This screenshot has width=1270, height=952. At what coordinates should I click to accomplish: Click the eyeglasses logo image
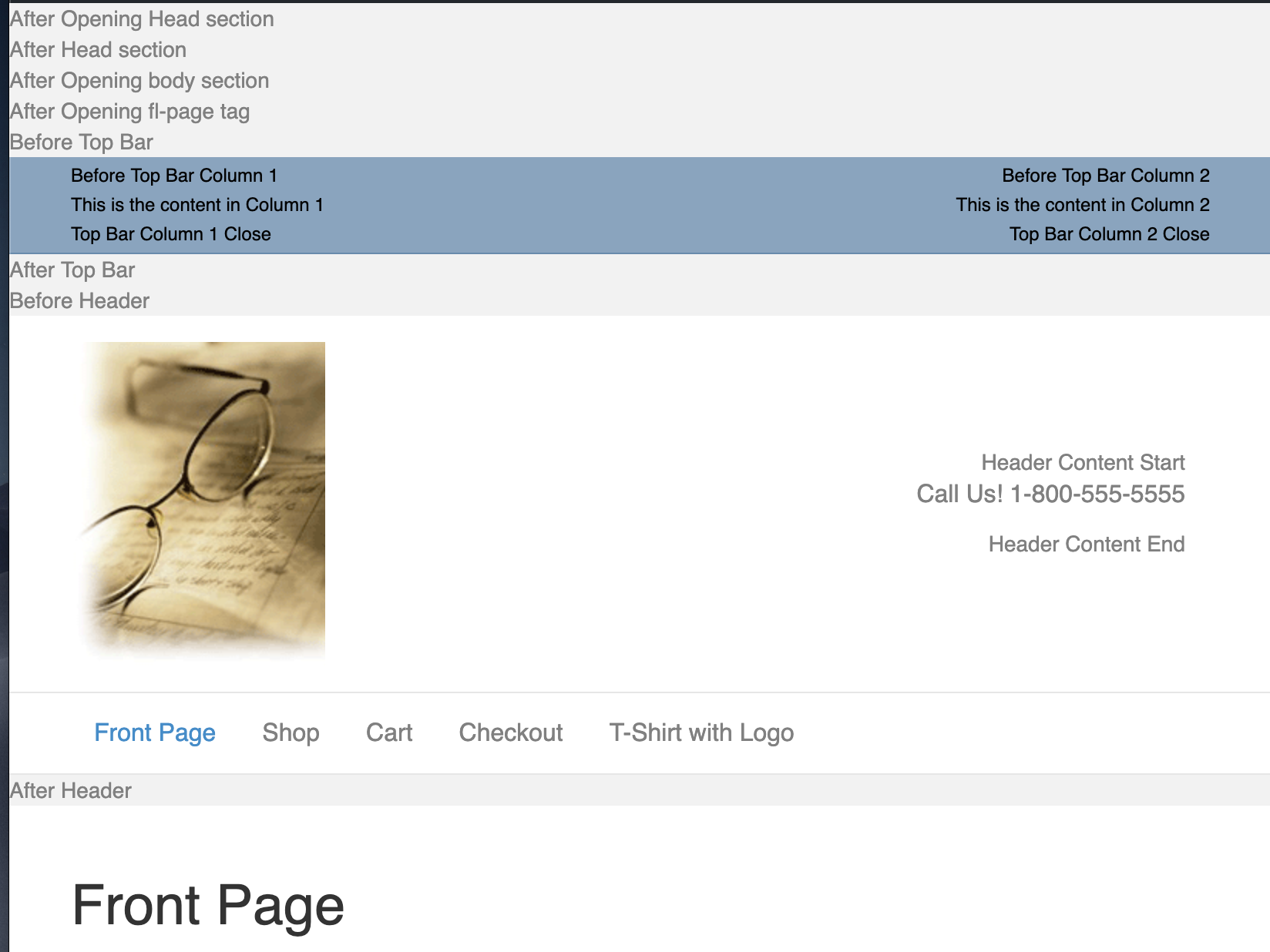tap(202, 501)
